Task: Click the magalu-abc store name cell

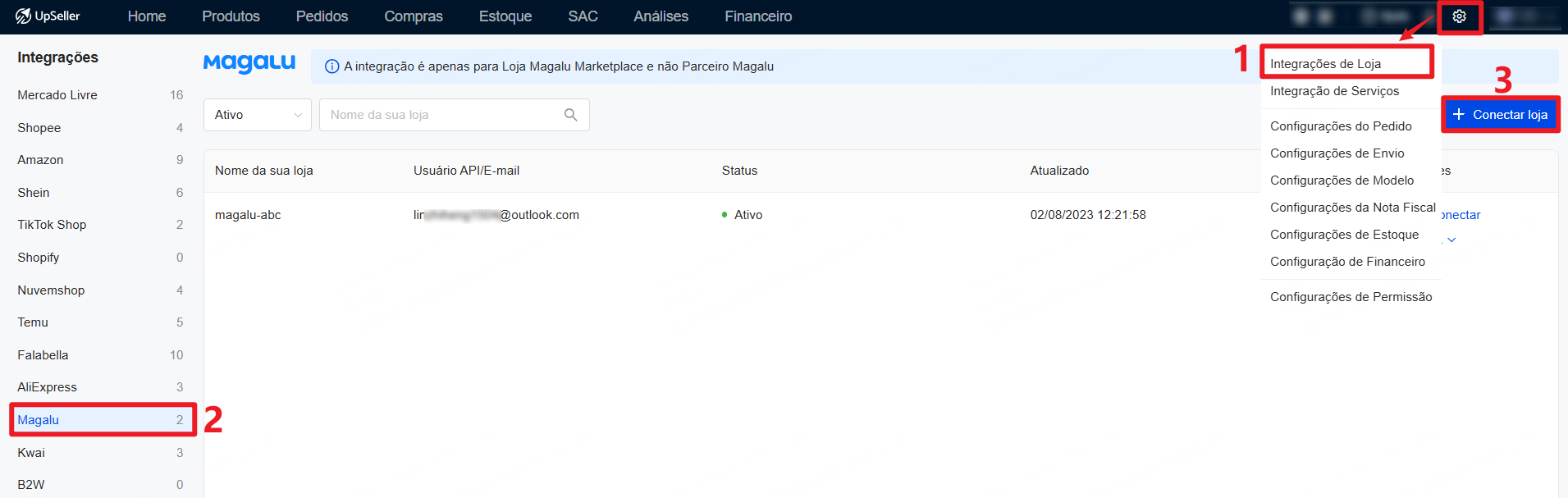Action: click(248, 215)
